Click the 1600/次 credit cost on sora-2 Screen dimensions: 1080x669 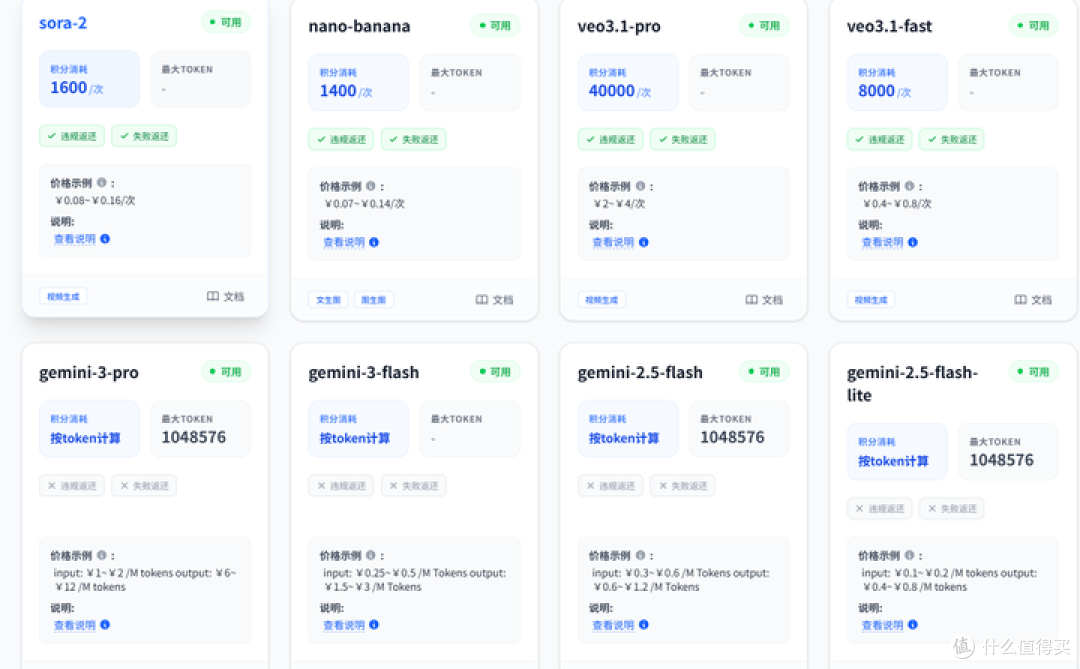pos(76,88)
